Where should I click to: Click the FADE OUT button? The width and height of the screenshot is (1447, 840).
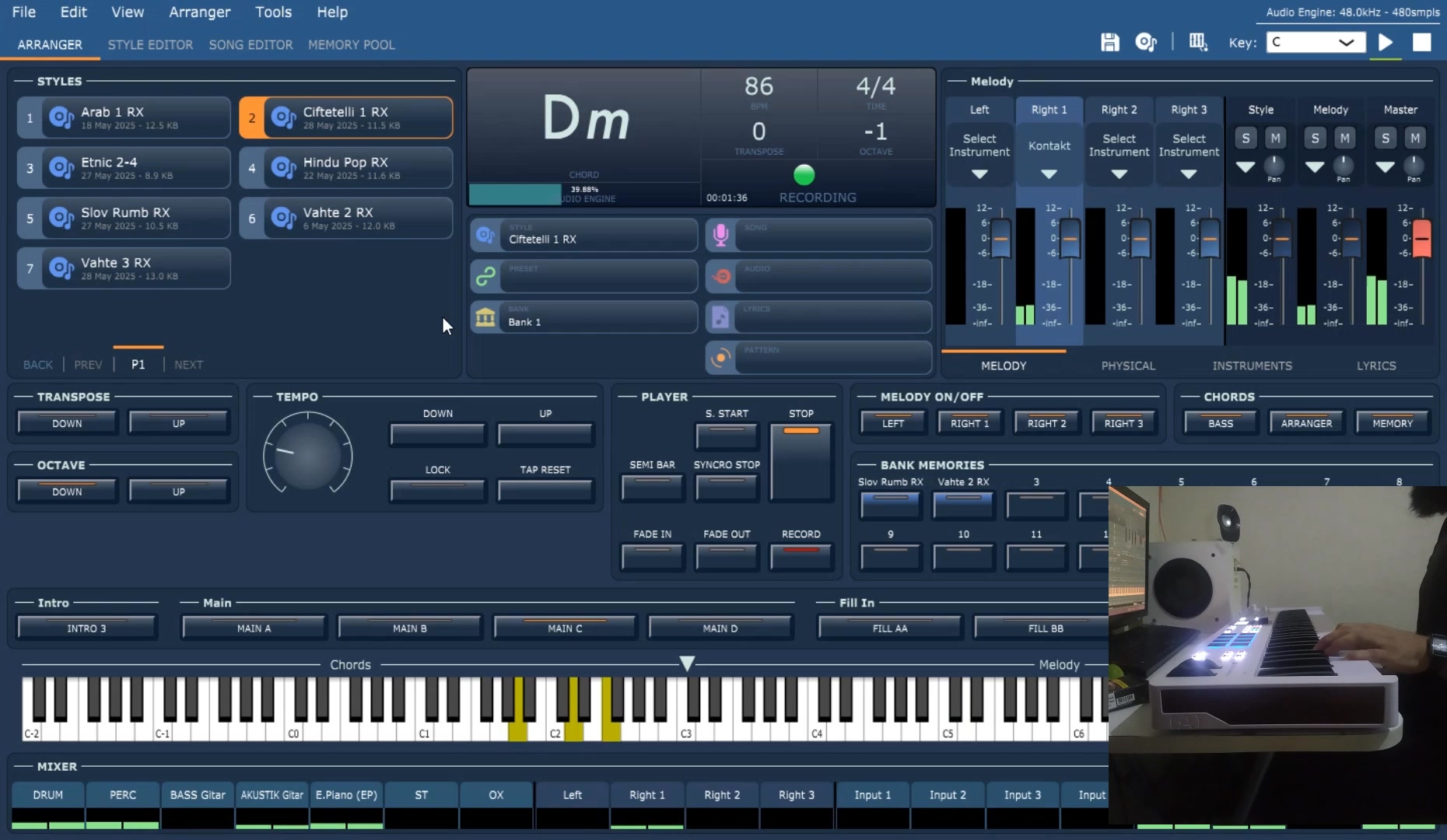[x=727, y=556]
